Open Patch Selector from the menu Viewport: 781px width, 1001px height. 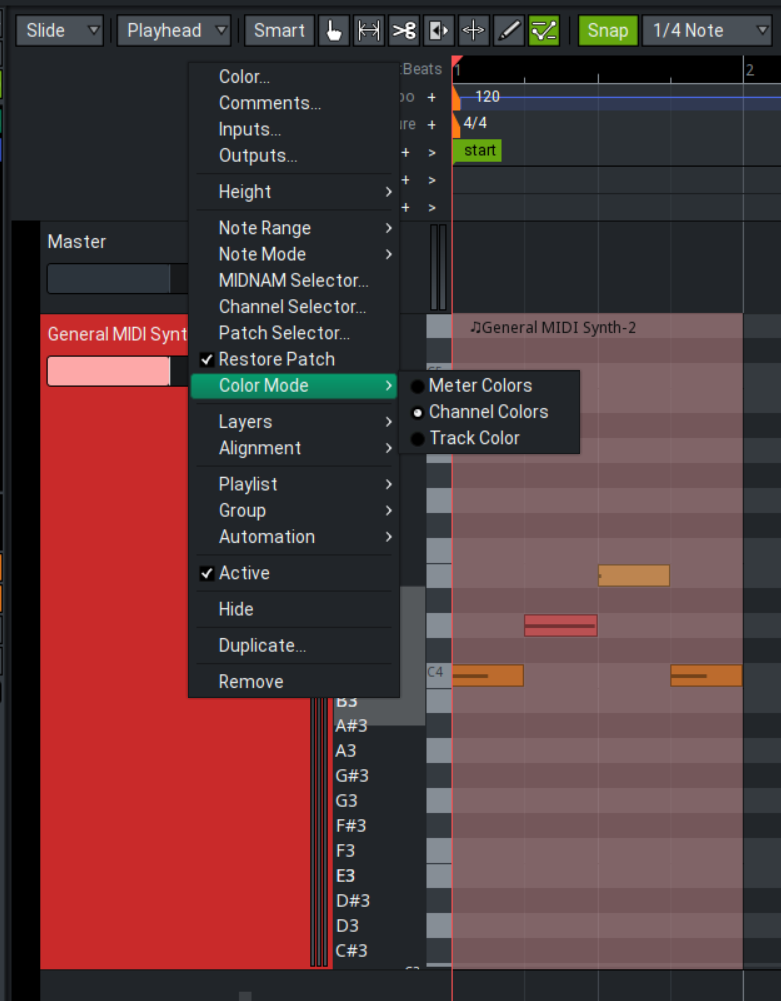[x=284, y=333]
